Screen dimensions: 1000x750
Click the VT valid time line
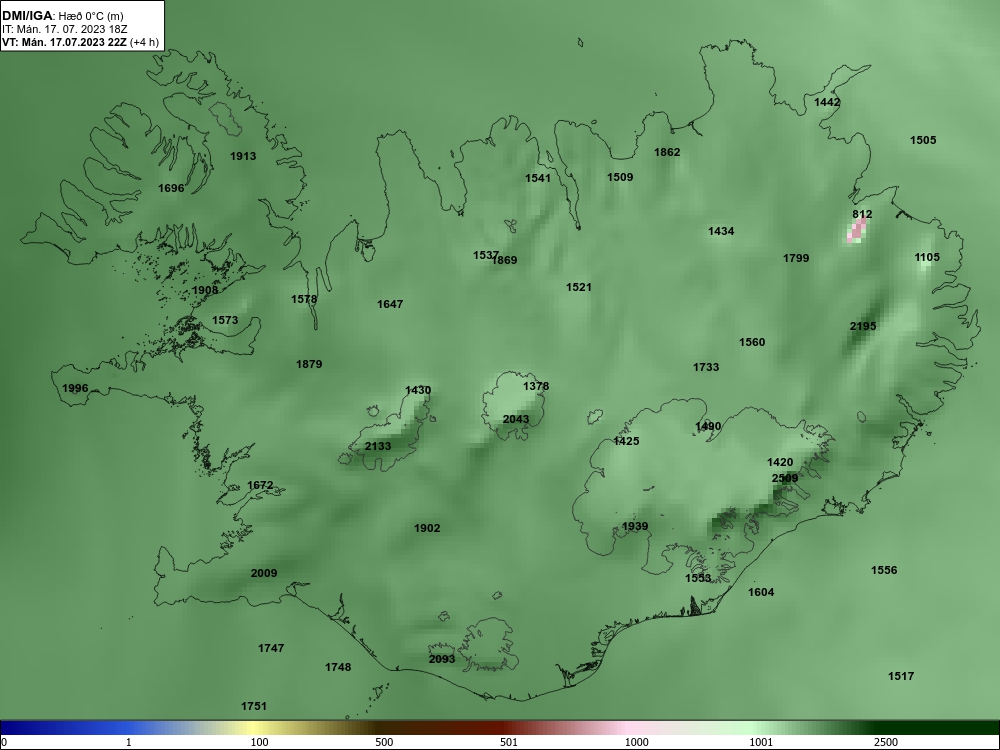point(80,42)
